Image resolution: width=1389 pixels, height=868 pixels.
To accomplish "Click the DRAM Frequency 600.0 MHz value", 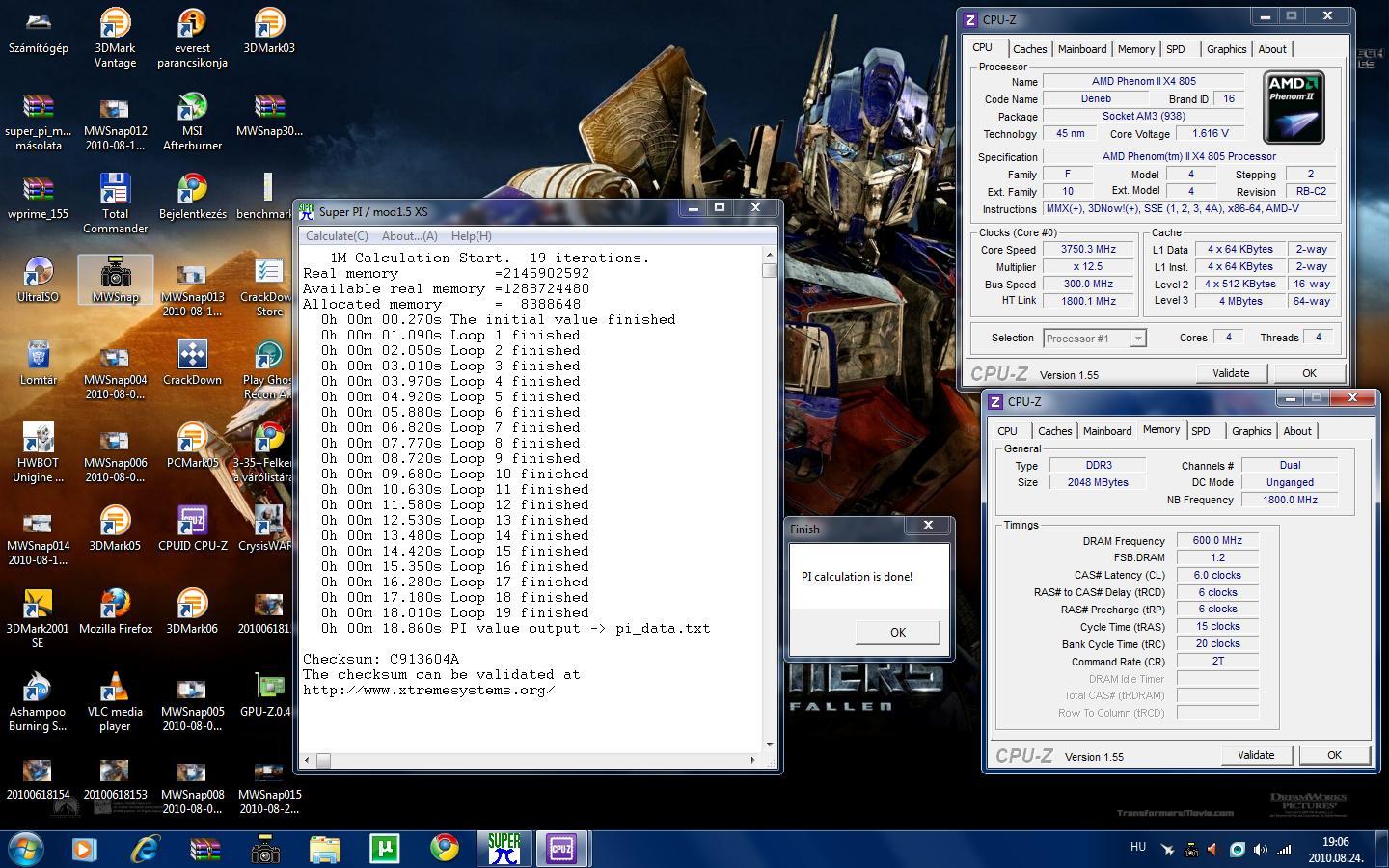I will click(1217, 540).
